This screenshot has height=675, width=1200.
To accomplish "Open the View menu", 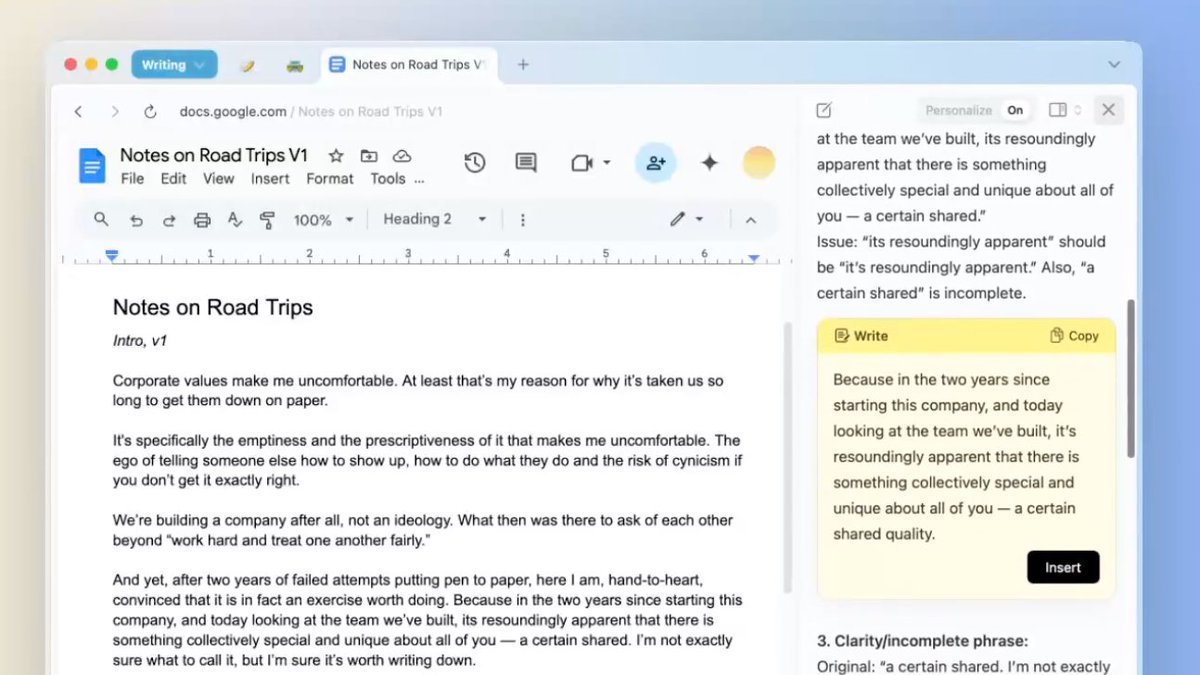I will point(219,179).
